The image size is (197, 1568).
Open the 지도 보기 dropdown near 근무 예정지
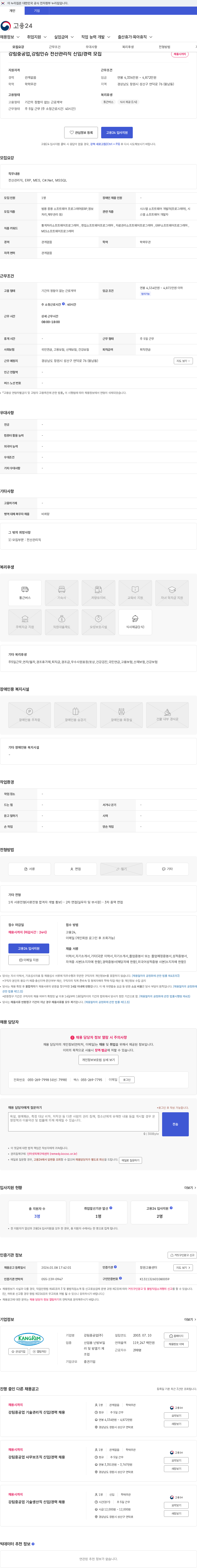click(x=183, y=361)
